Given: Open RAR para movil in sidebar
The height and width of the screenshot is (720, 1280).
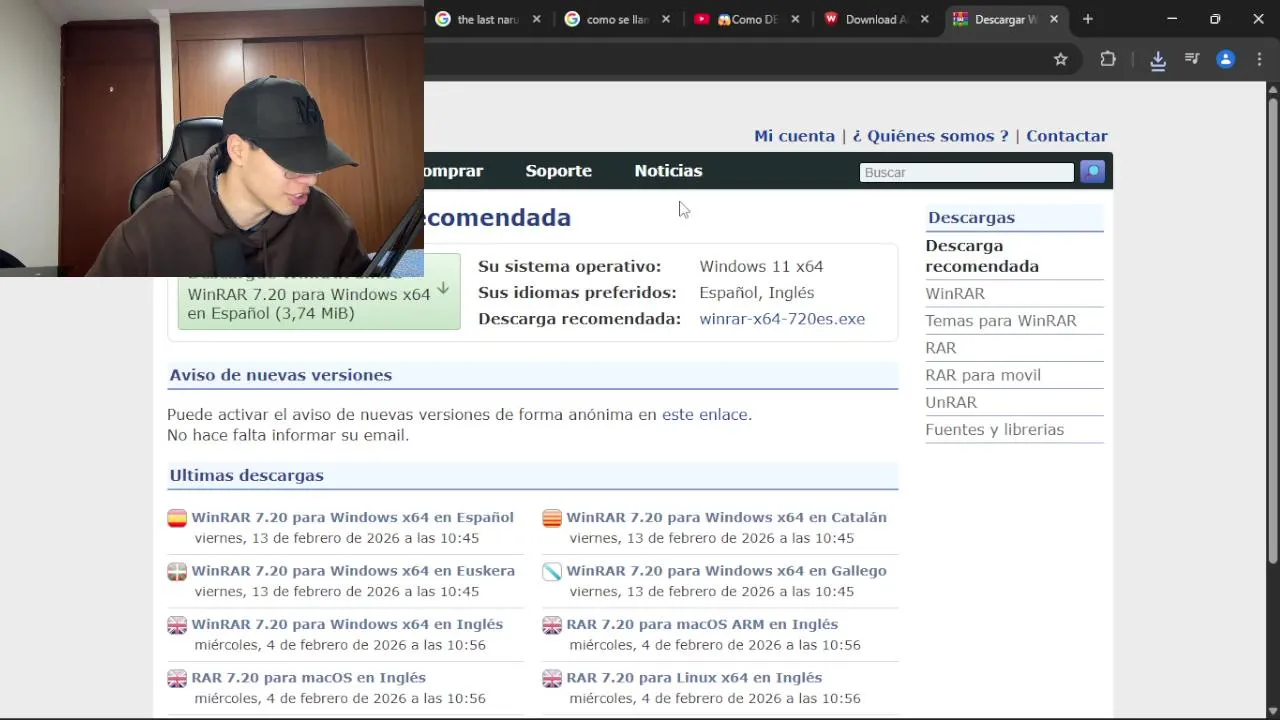Looking at the screenshot, I should pos(983,375).
